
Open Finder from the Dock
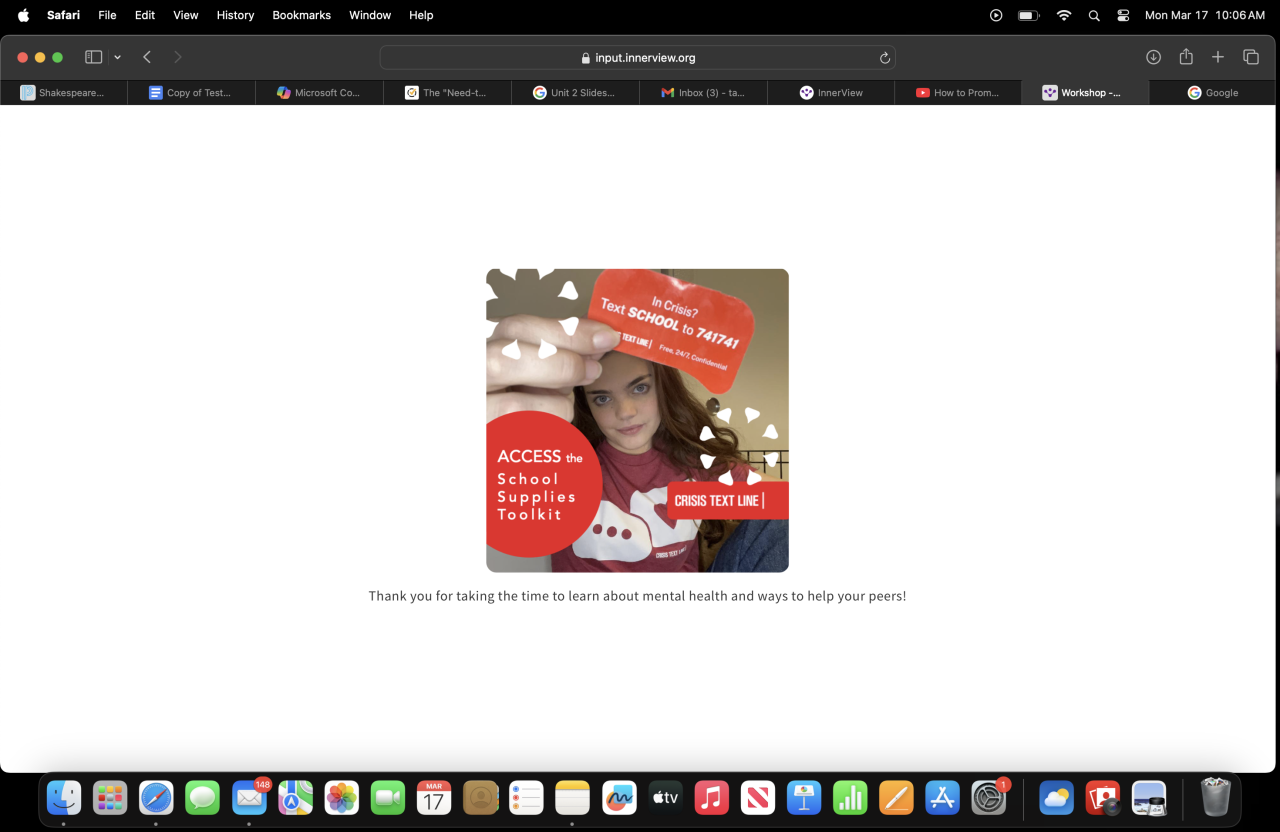coord(64,798)
